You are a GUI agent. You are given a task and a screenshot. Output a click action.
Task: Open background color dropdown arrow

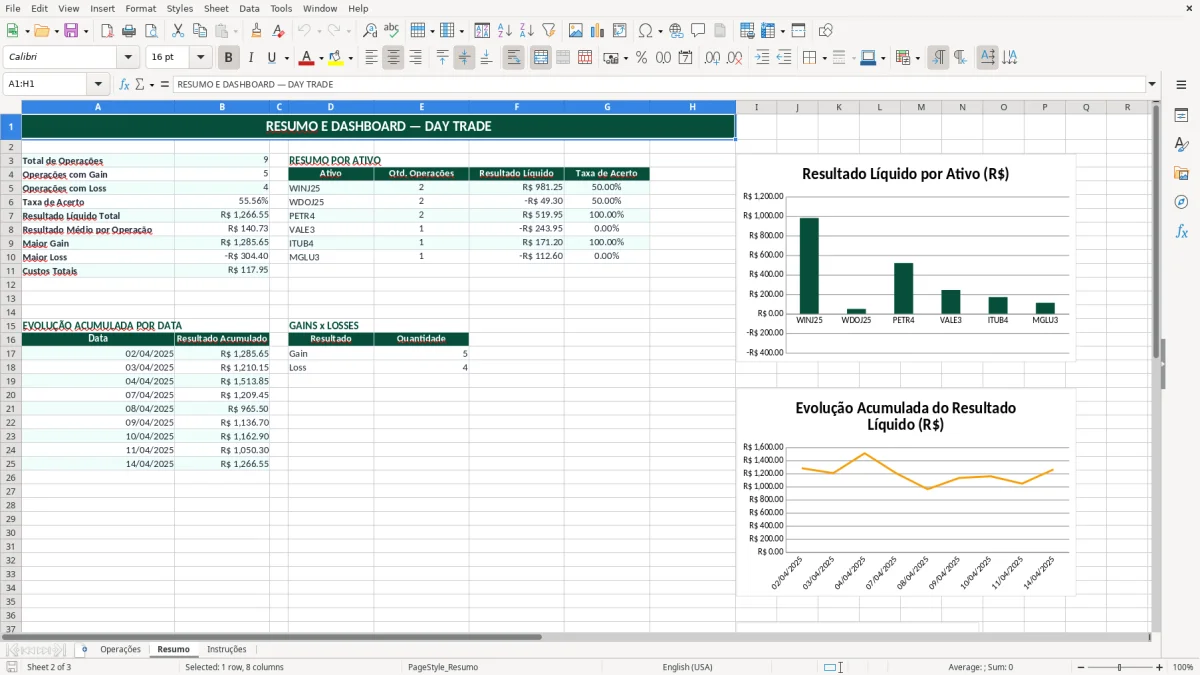(x=351, y=58)
